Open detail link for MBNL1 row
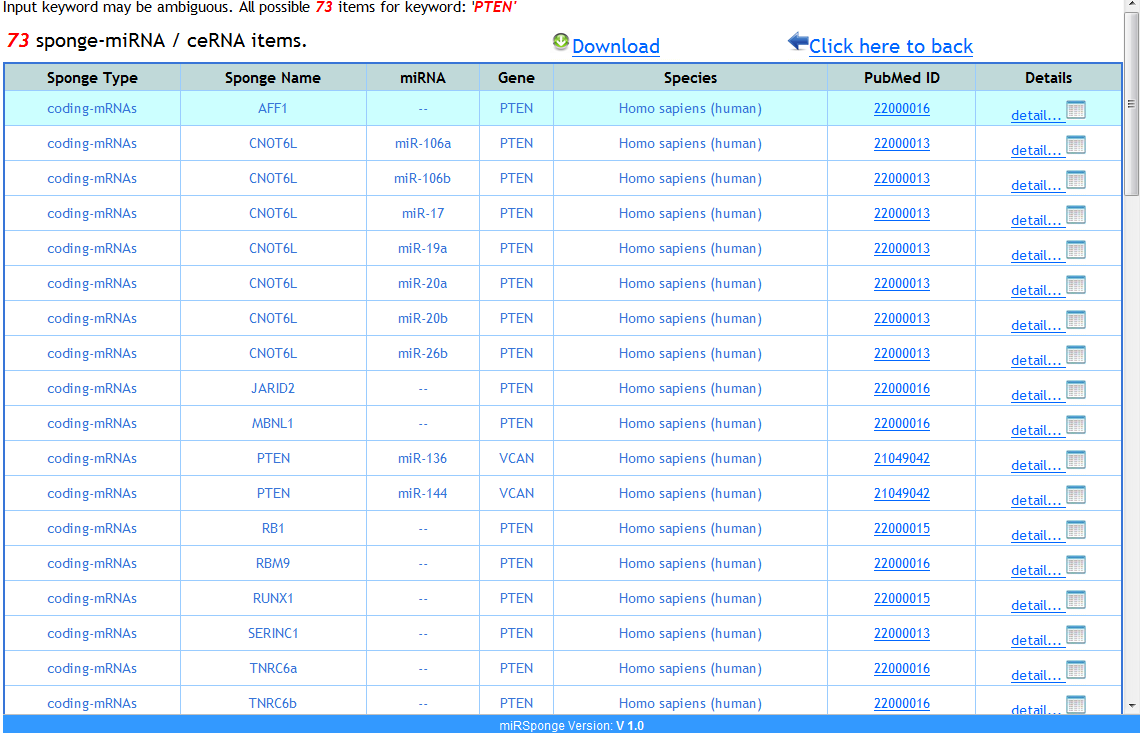This screenshot has height=733, width=1143. click(x=1036, y=430)
